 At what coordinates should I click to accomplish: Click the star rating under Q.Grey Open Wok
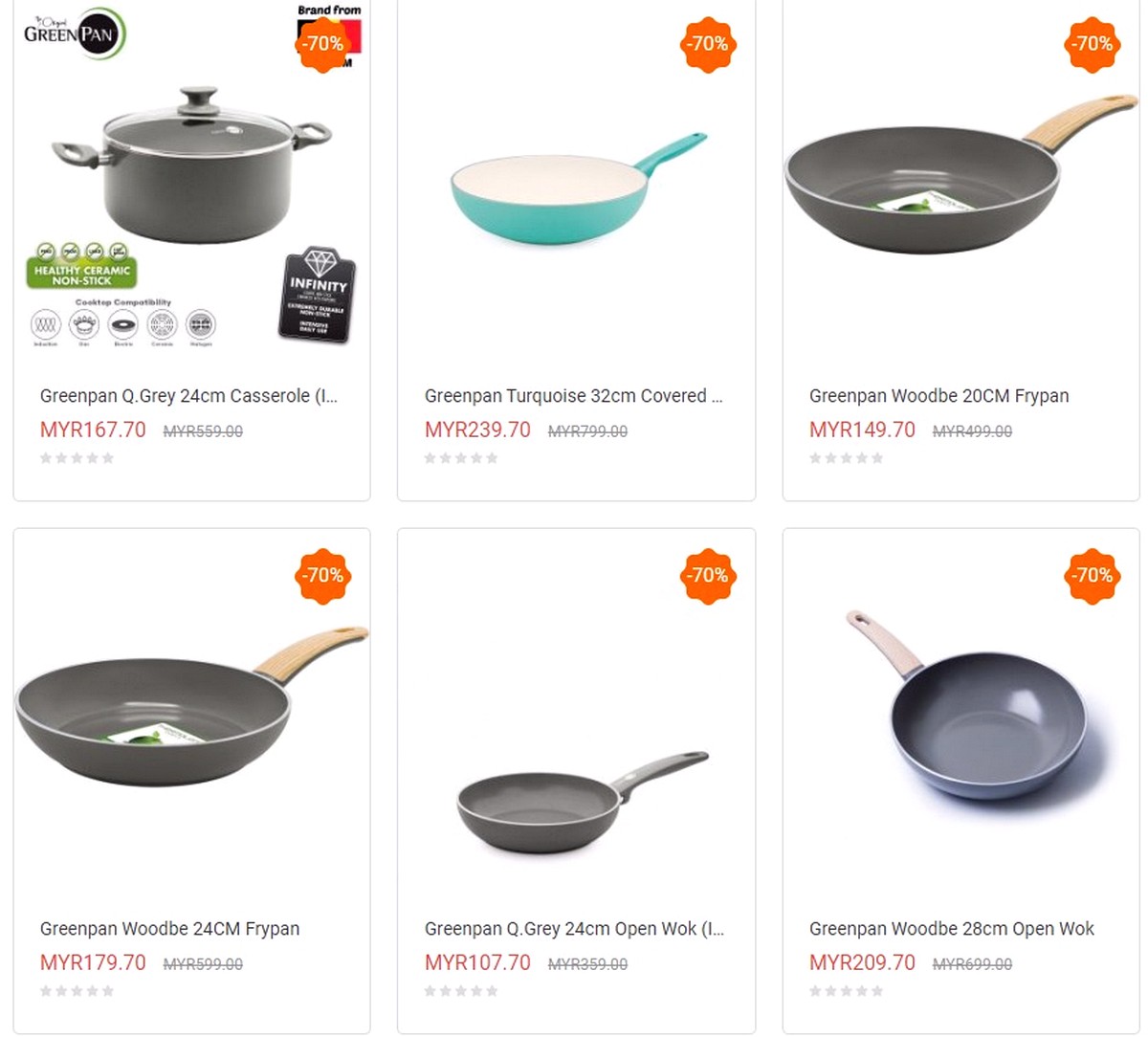461,991
